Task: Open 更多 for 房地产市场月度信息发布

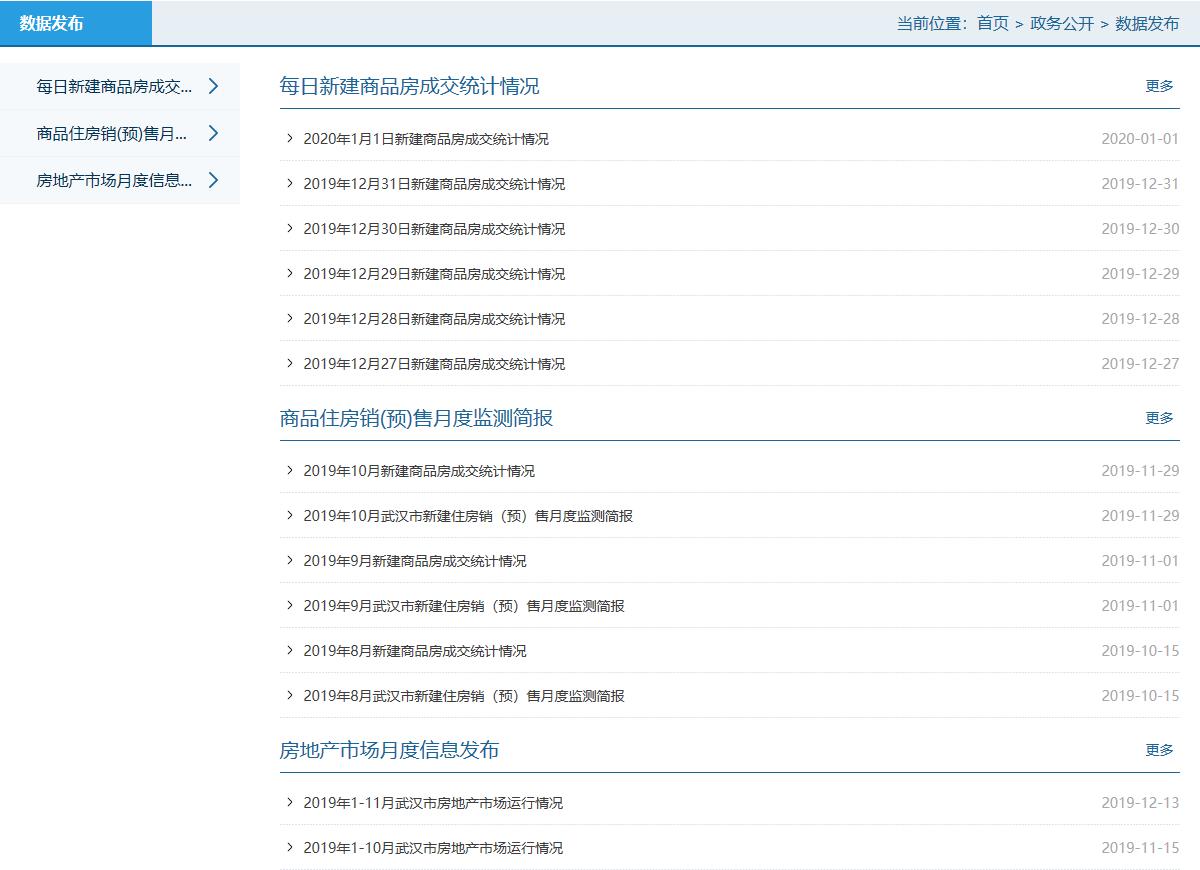Action: pyautogui.click(x=1159, y=750)
